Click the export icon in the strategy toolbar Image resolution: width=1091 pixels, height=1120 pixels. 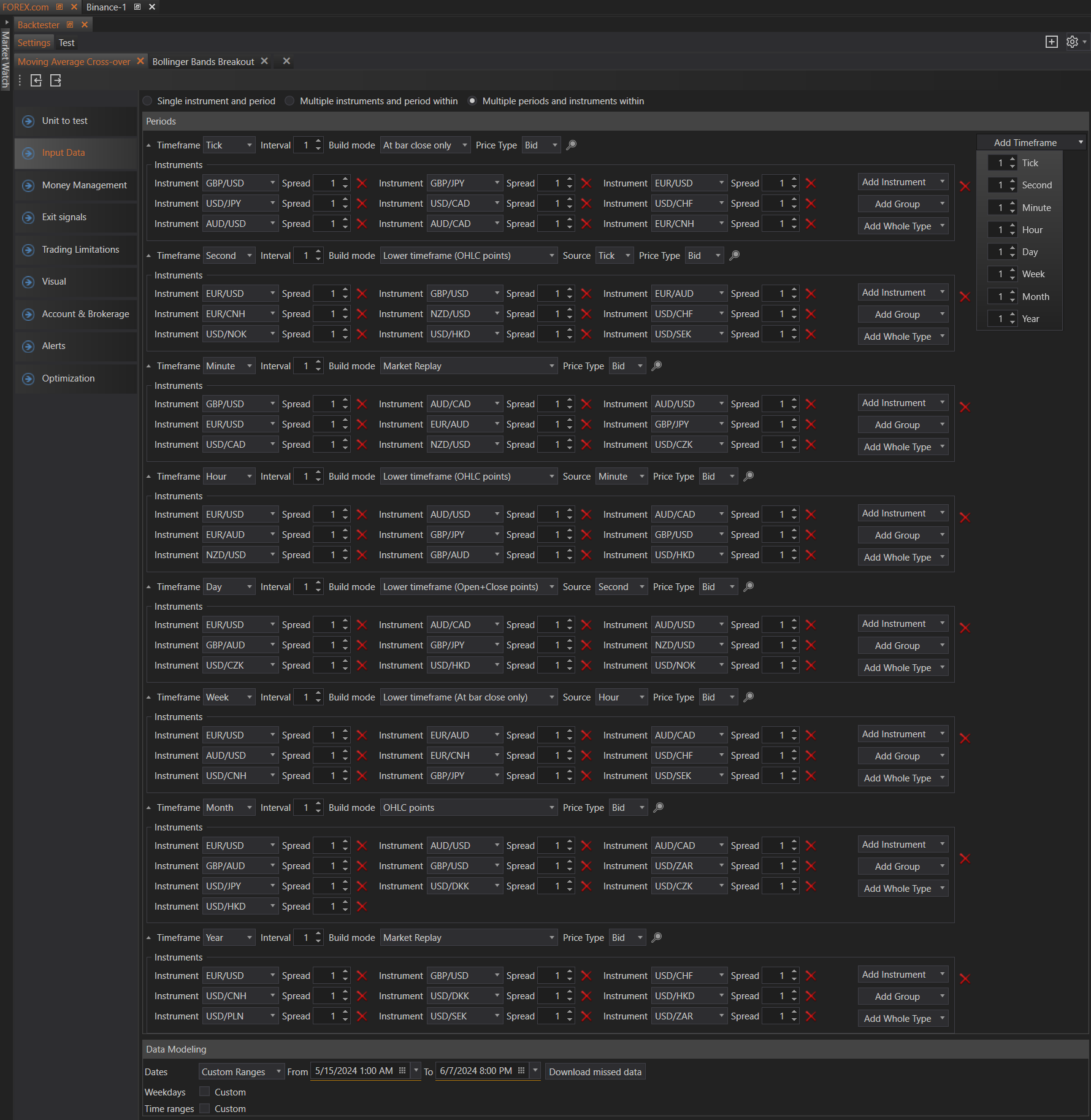[x=56, y=80]
